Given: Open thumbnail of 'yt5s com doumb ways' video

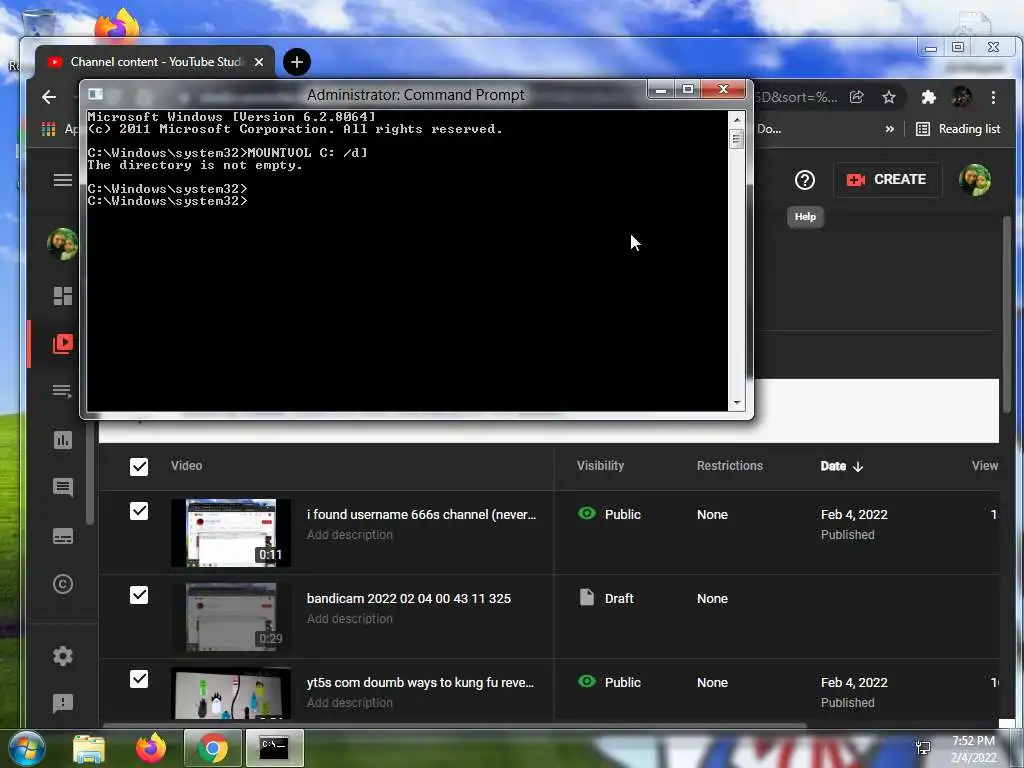Looking at the screenshot, I should point(231,693).
